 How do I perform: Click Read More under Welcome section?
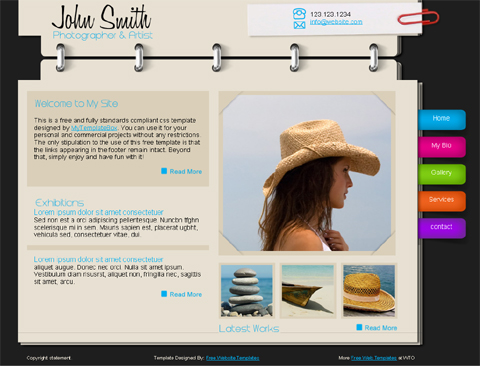click(186, 172)
